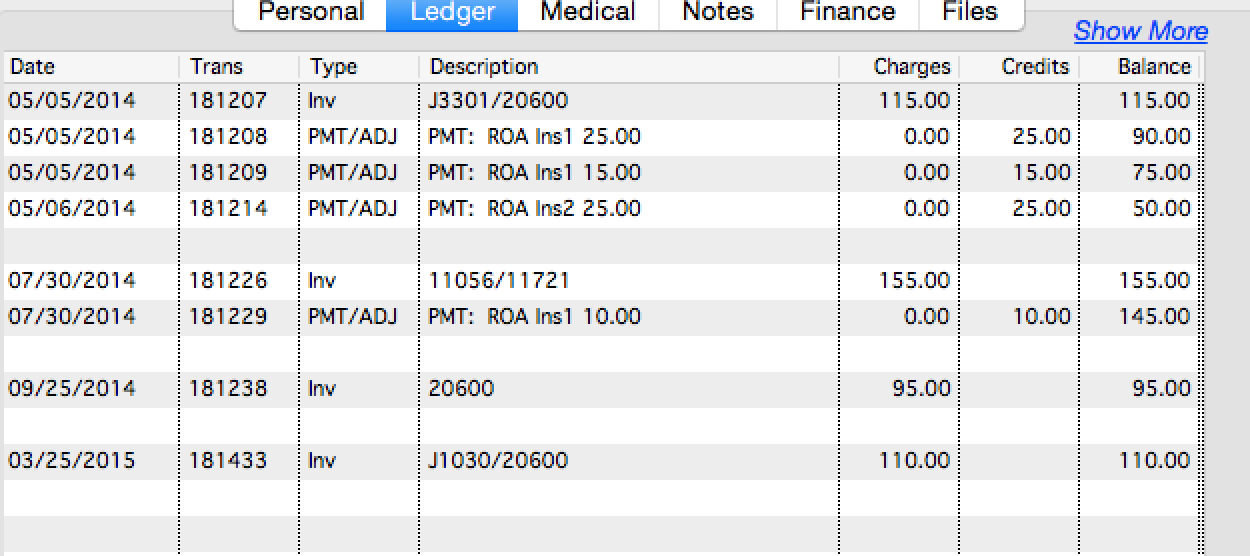Open the Medical tab
This screenshot has width=1250, height=556.
(x=587, y=13)
